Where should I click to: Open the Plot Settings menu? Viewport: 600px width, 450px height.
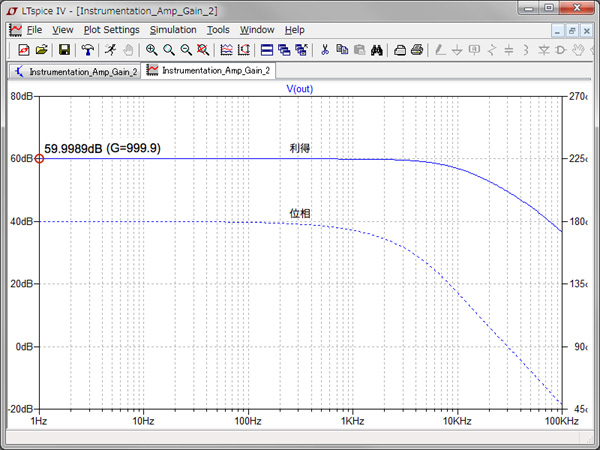click(111, 30)
